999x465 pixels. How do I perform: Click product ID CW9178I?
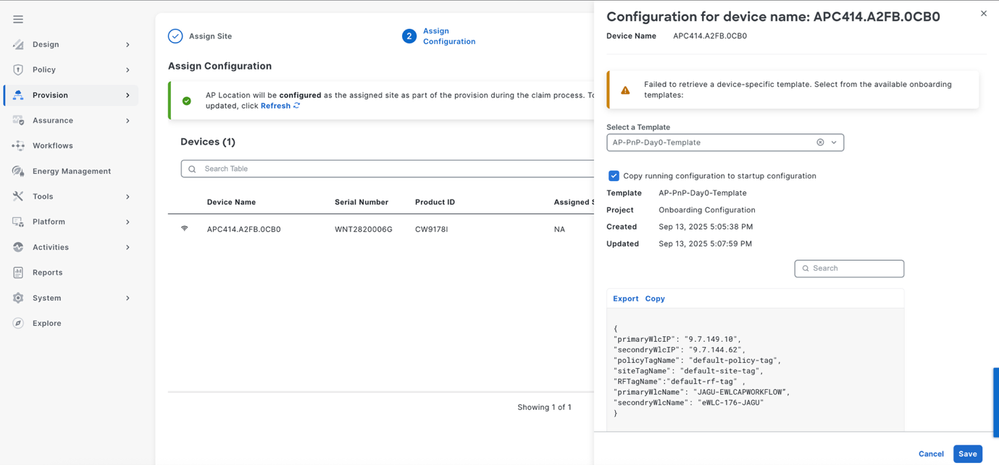point(432,229)
